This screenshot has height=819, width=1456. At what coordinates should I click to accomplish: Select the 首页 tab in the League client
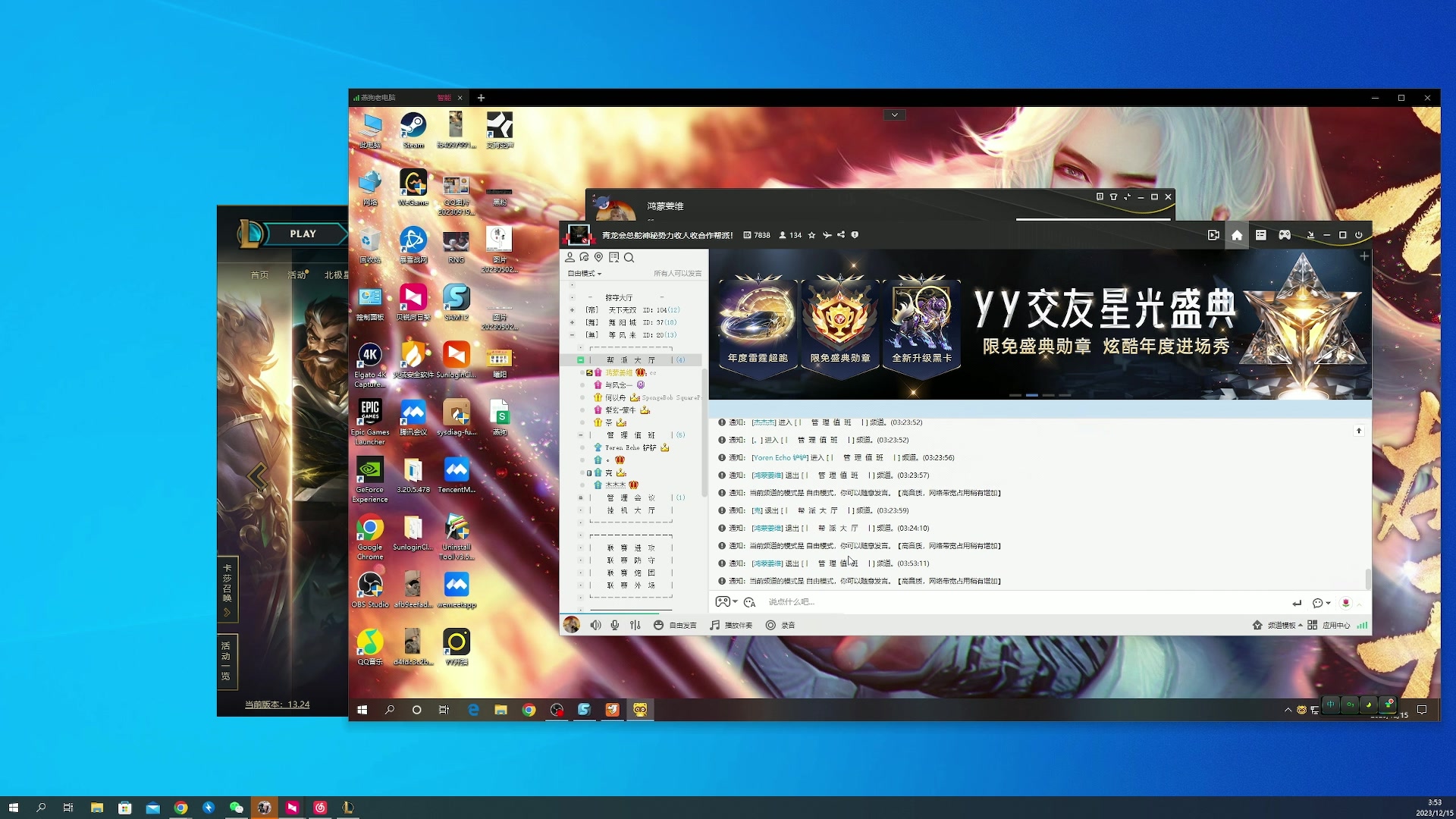259,275
